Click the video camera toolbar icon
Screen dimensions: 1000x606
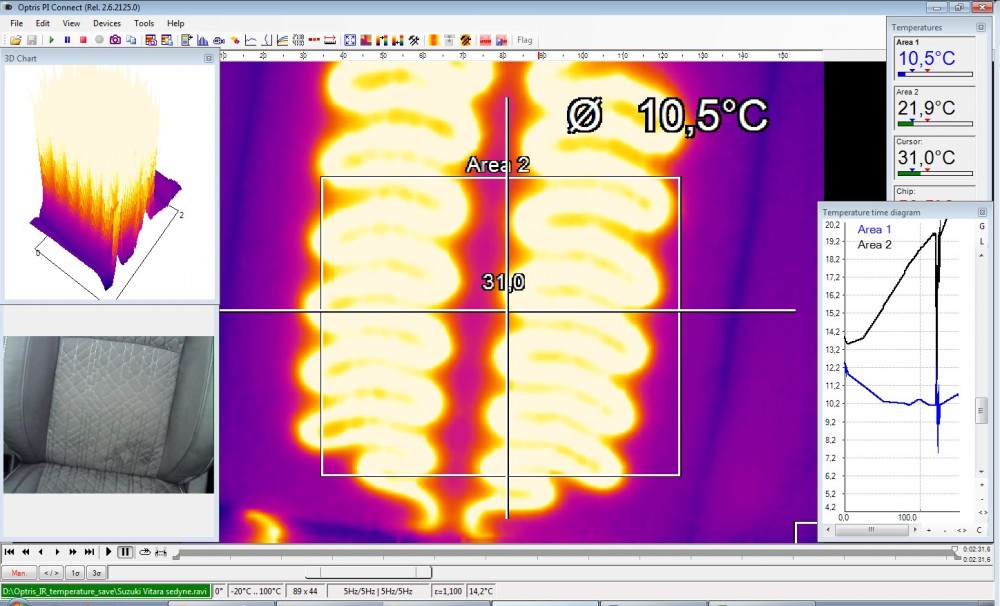pyautogui.click(x=219, y=40)
